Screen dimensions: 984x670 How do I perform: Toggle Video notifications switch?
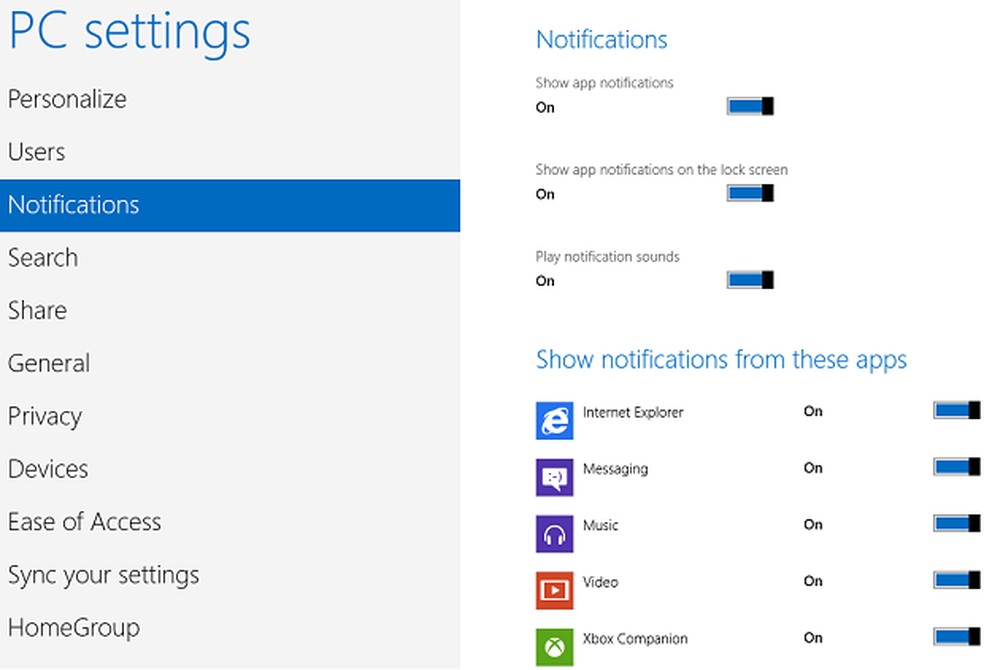coord(953,580)
